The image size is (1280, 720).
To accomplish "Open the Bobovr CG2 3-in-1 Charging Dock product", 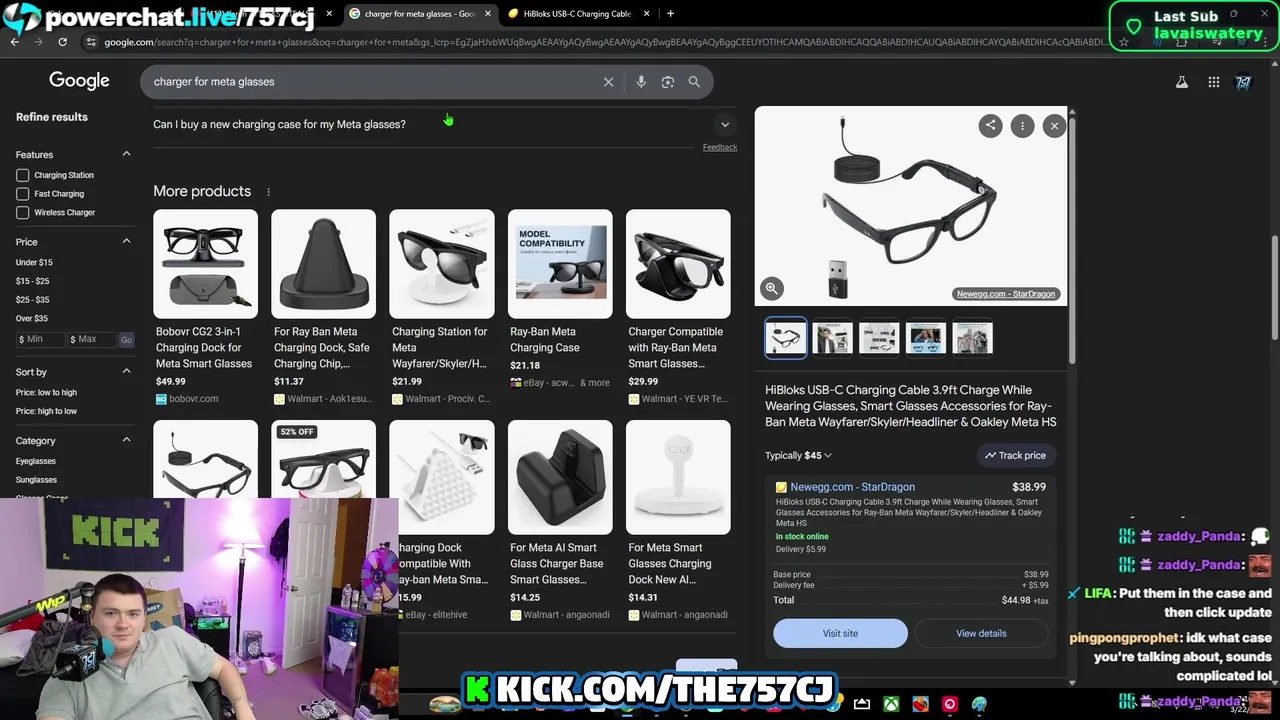I will click(x=205, y=305).
